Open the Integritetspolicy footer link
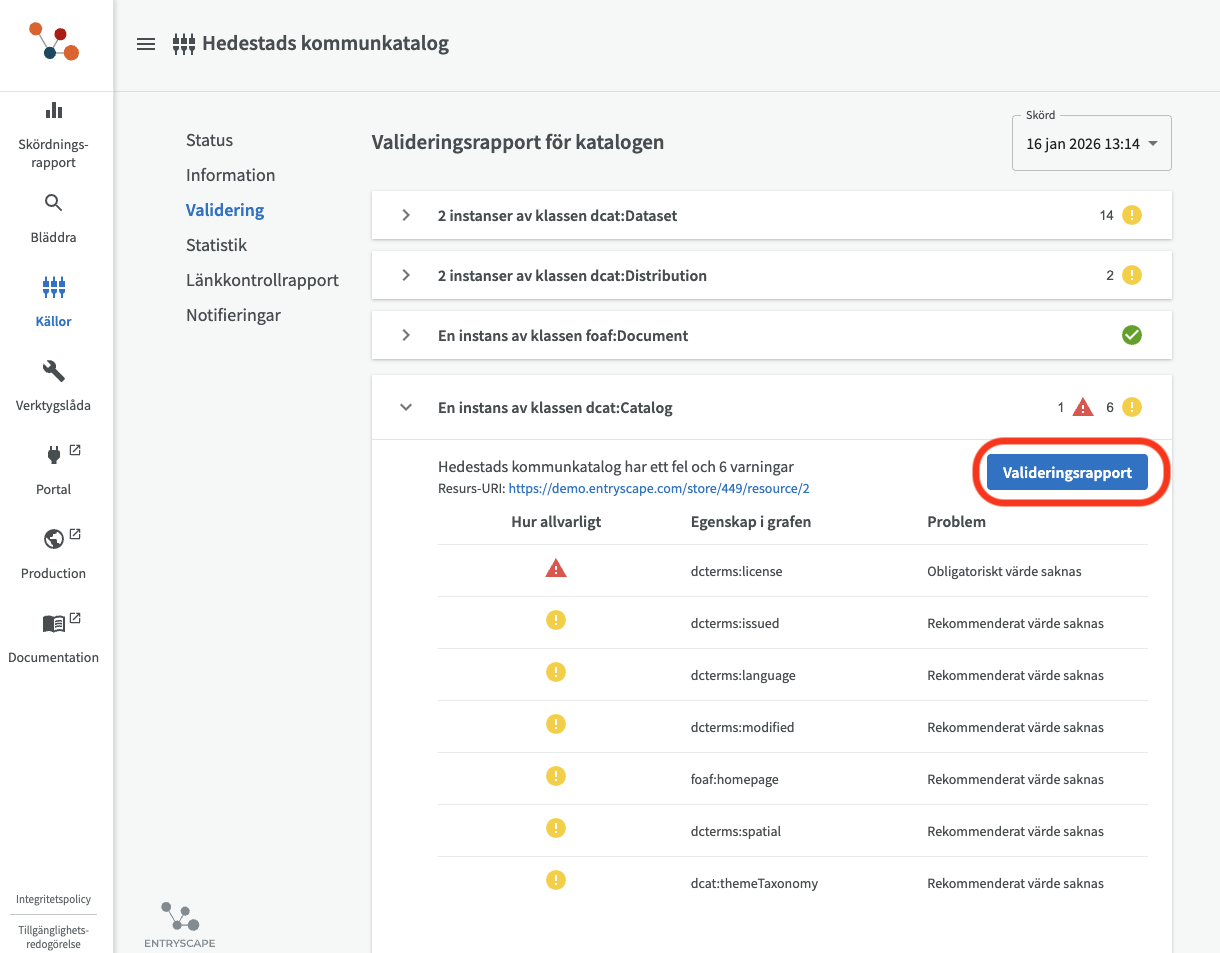 point(54,899)
